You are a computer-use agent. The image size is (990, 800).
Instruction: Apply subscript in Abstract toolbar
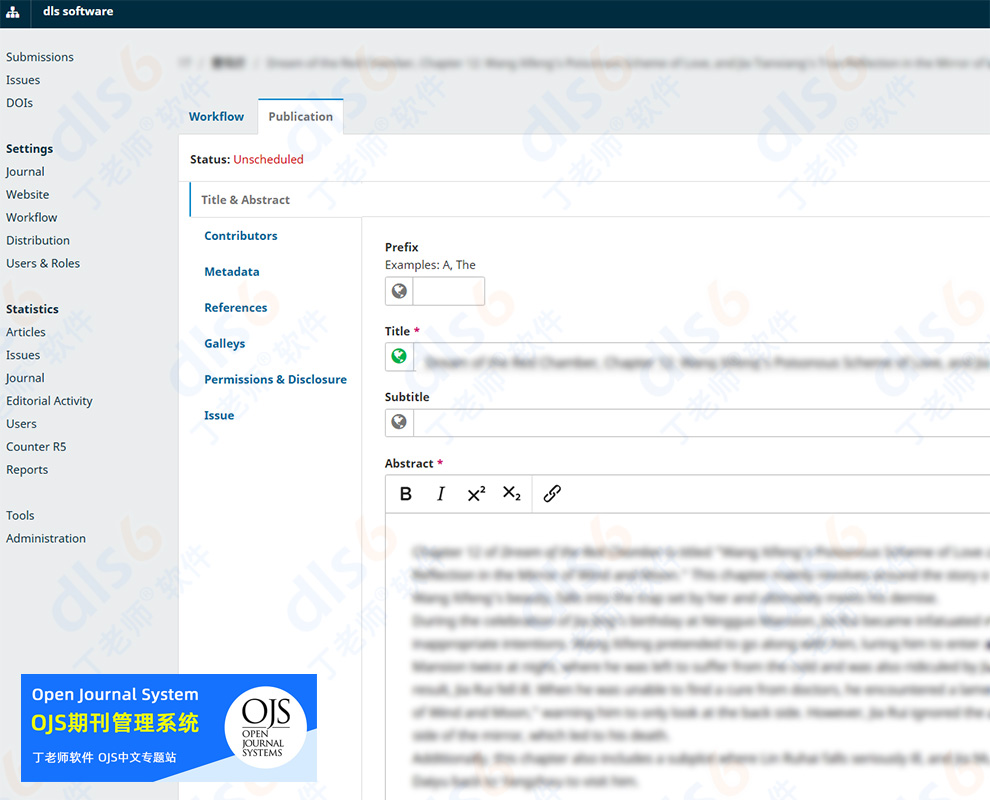511,494
